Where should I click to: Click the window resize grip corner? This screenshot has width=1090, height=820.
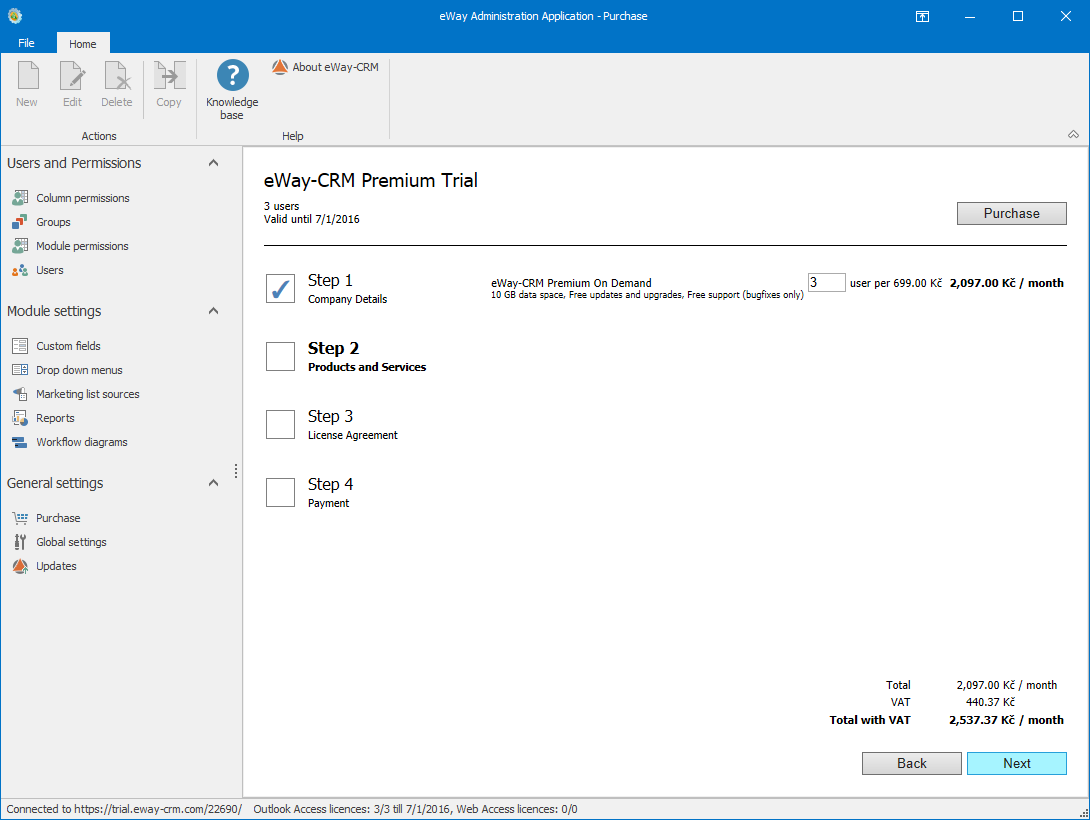pyautogui.click(x=1083, y=813)
